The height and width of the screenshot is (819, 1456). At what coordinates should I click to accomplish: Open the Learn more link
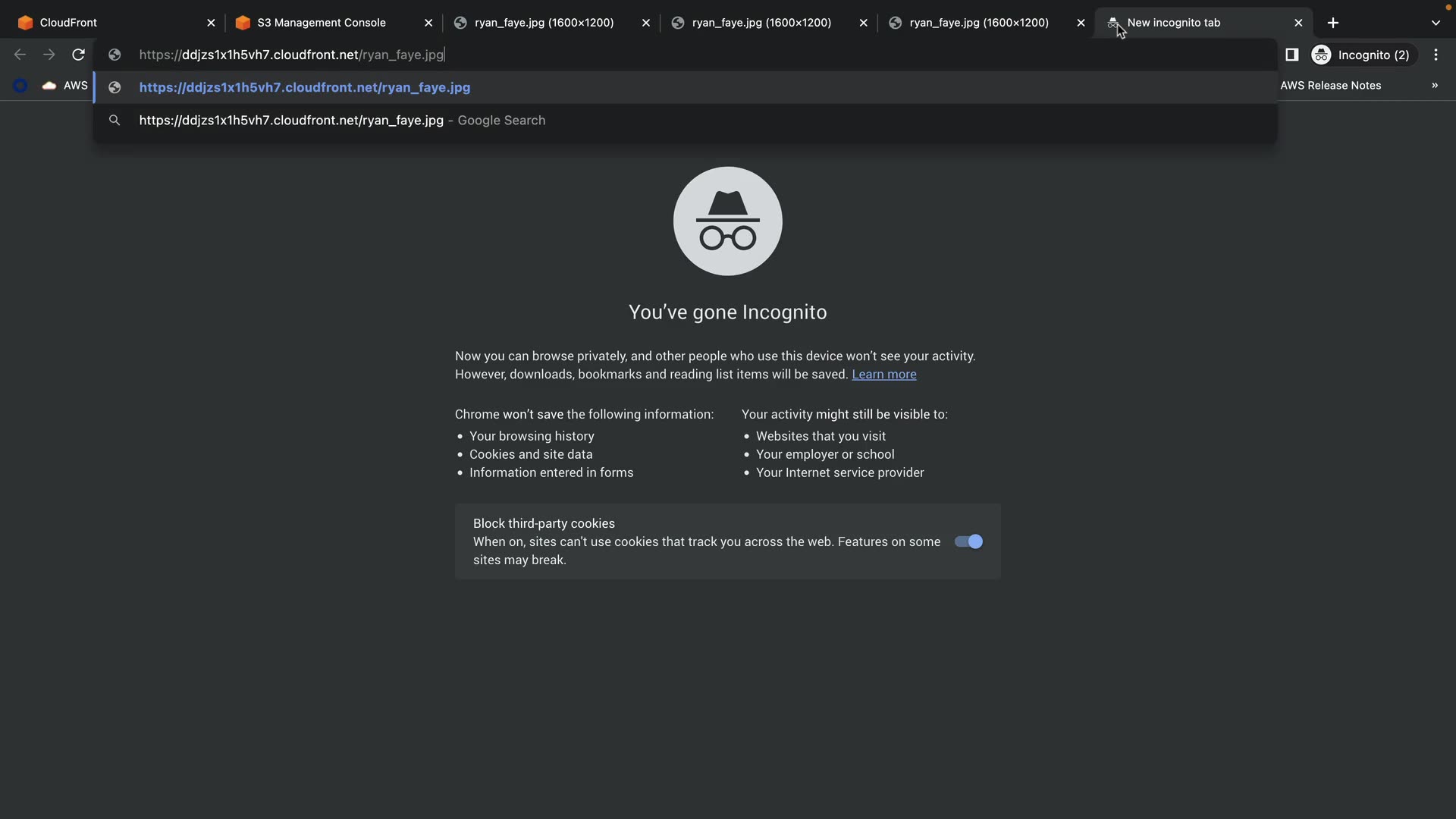coord(883,375)
